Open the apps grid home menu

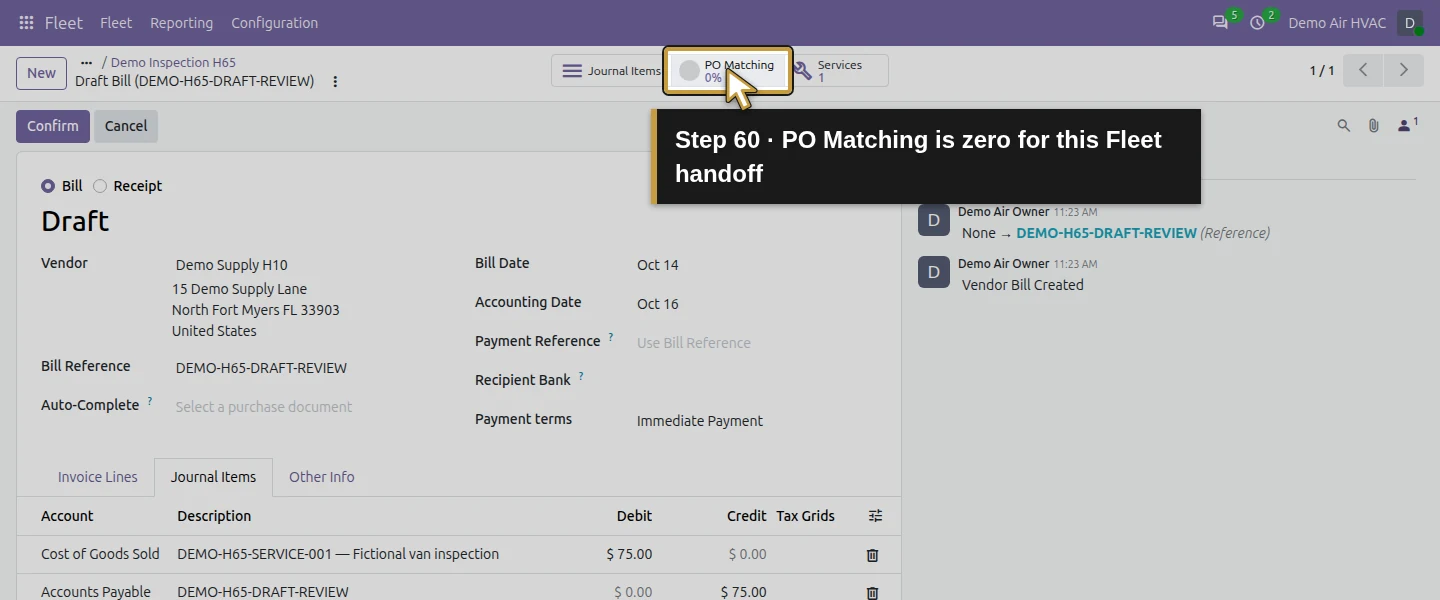(26, 23)
